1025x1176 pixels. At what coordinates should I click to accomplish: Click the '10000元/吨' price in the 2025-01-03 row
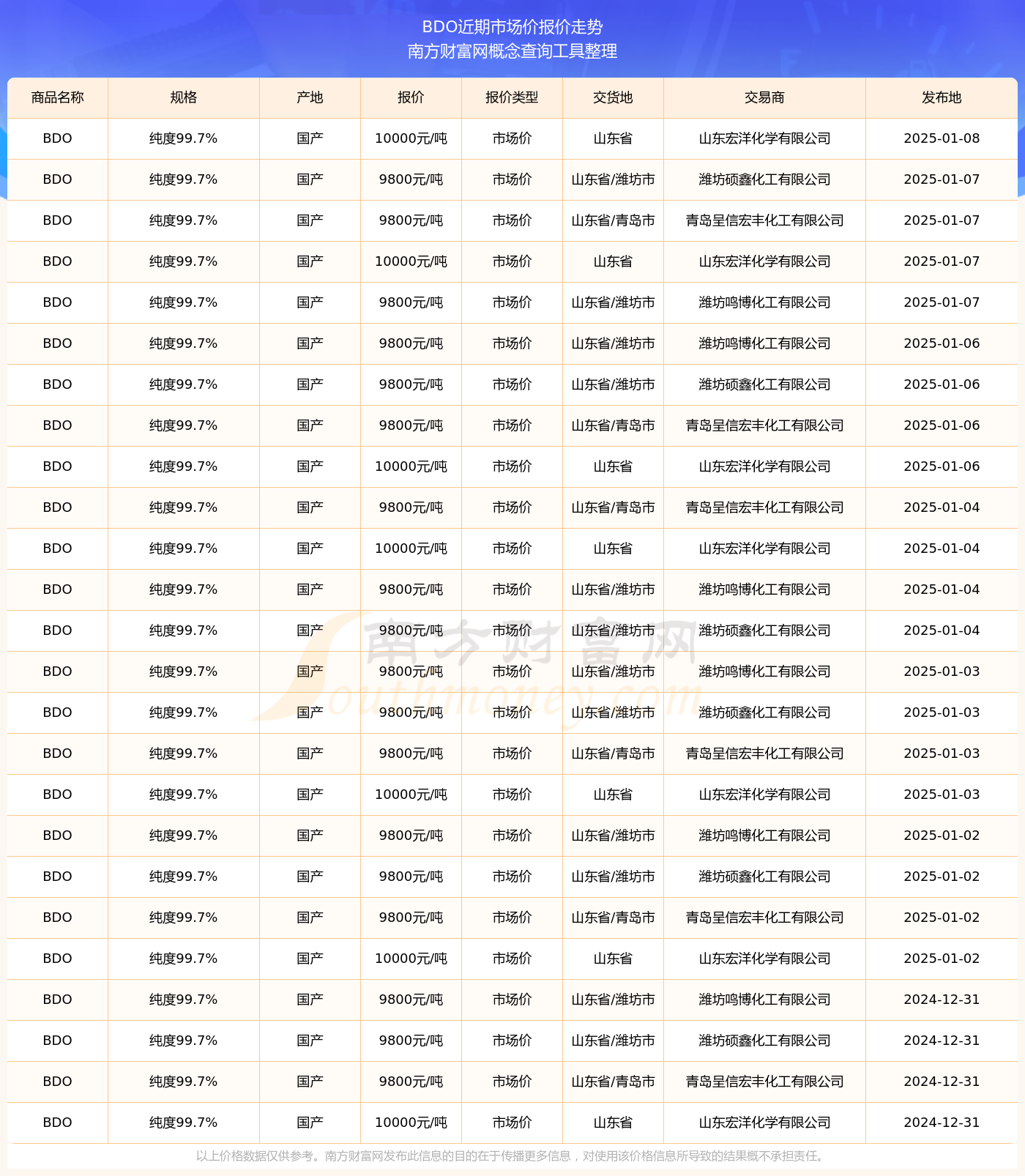tap(411, 794)
